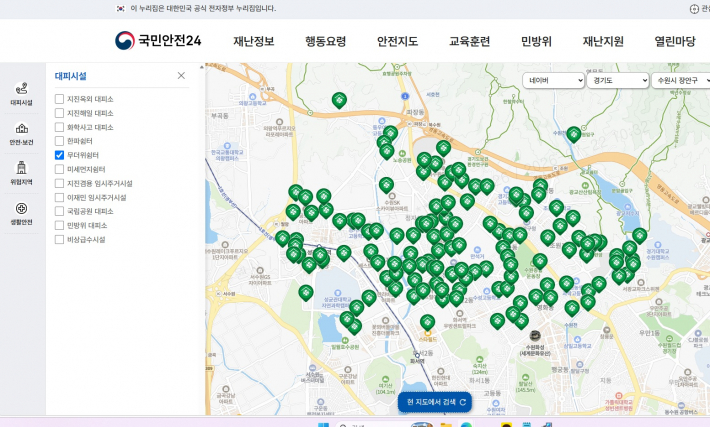Image resolution: width=710 pixels, height=427 pixels.
Task: Click the green marker above 수원SK 스카이뷰
Action: 386,185
